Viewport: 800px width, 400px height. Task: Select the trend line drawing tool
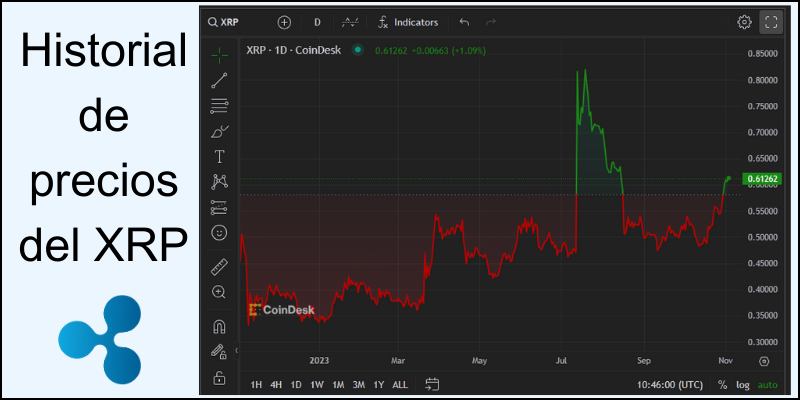pyautogui.click(x=219, y=81)
